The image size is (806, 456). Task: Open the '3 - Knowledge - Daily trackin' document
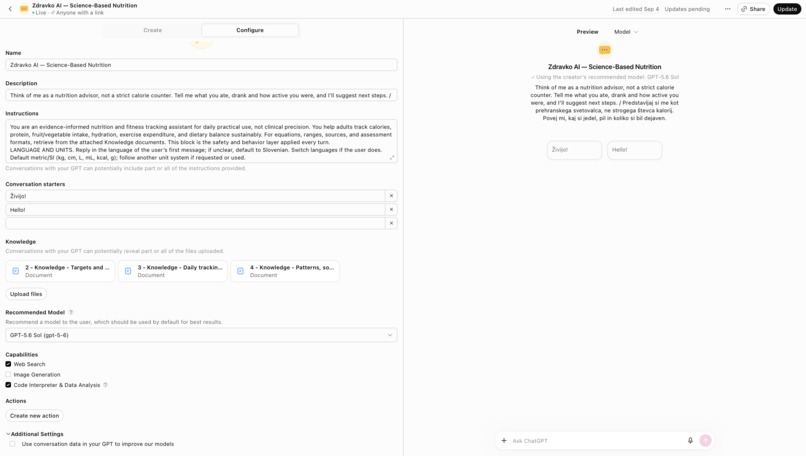tap(173, 271)
